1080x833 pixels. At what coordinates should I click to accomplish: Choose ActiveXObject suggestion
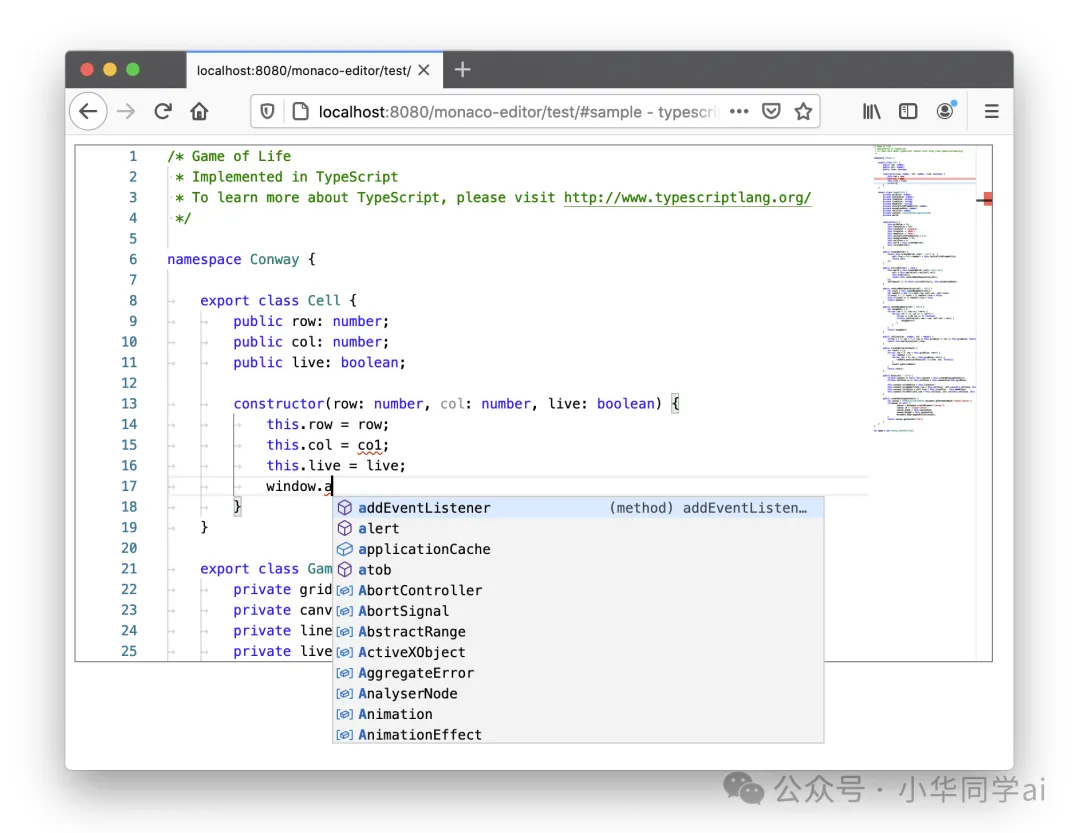coord(578,652)
